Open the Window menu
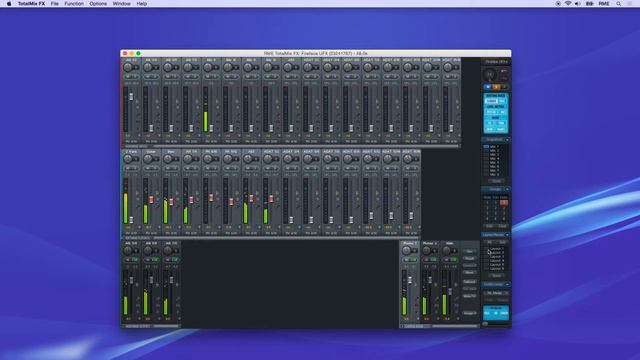The width and height of the screenshot is (640, 360). (x=122, y=4)
